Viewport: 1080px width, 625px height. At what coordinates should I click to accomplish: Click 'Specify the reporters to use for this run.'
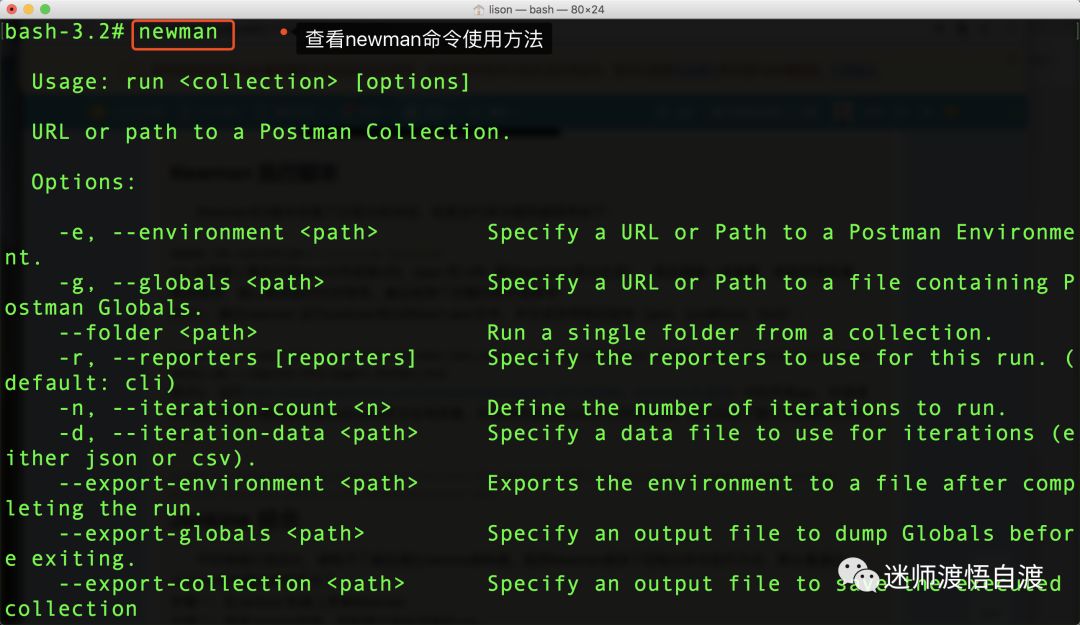click(767, 358)
